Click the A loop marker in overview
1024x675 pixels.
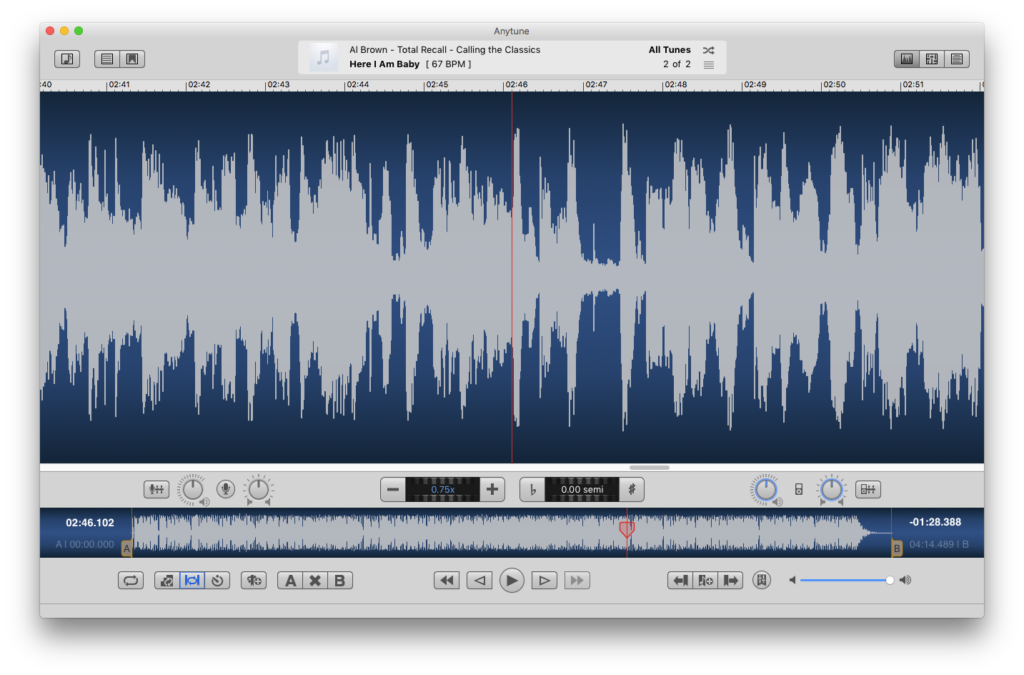tap(127, 548)
